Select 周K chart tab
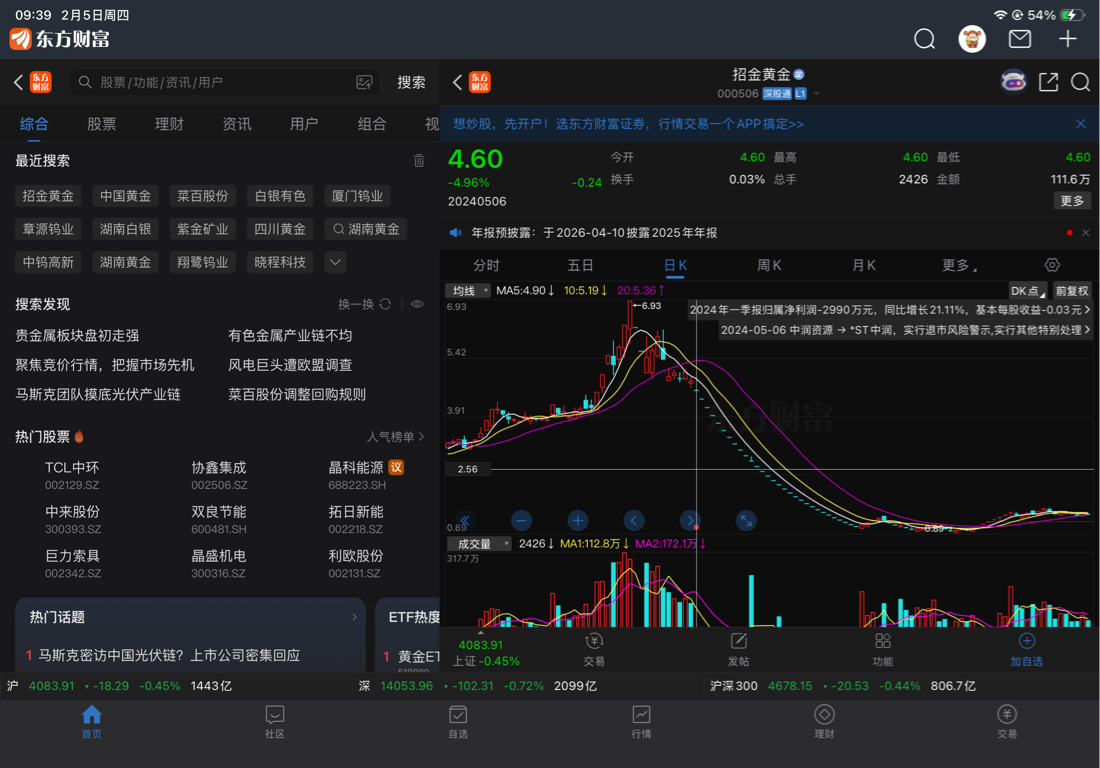Screen dimensions: 1100x768 click(769, 265)
